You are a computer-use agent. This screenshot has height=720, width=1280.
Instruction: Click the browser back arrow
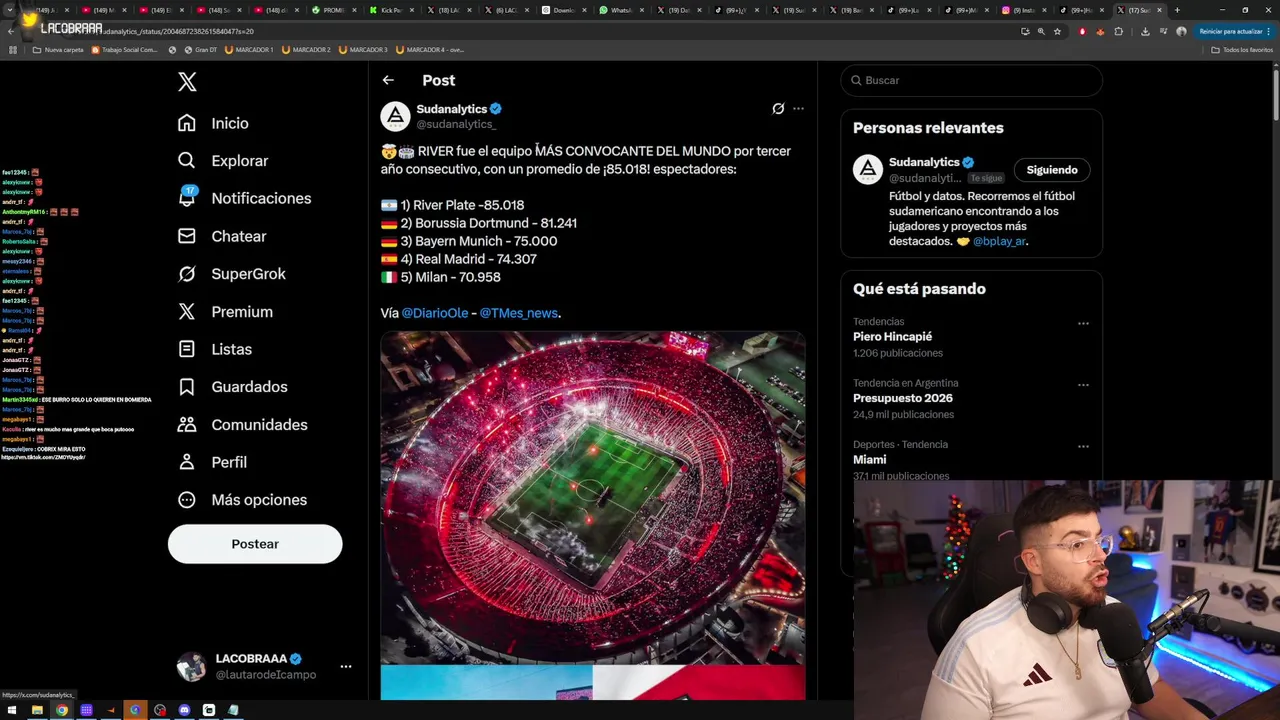coord(10,31)
